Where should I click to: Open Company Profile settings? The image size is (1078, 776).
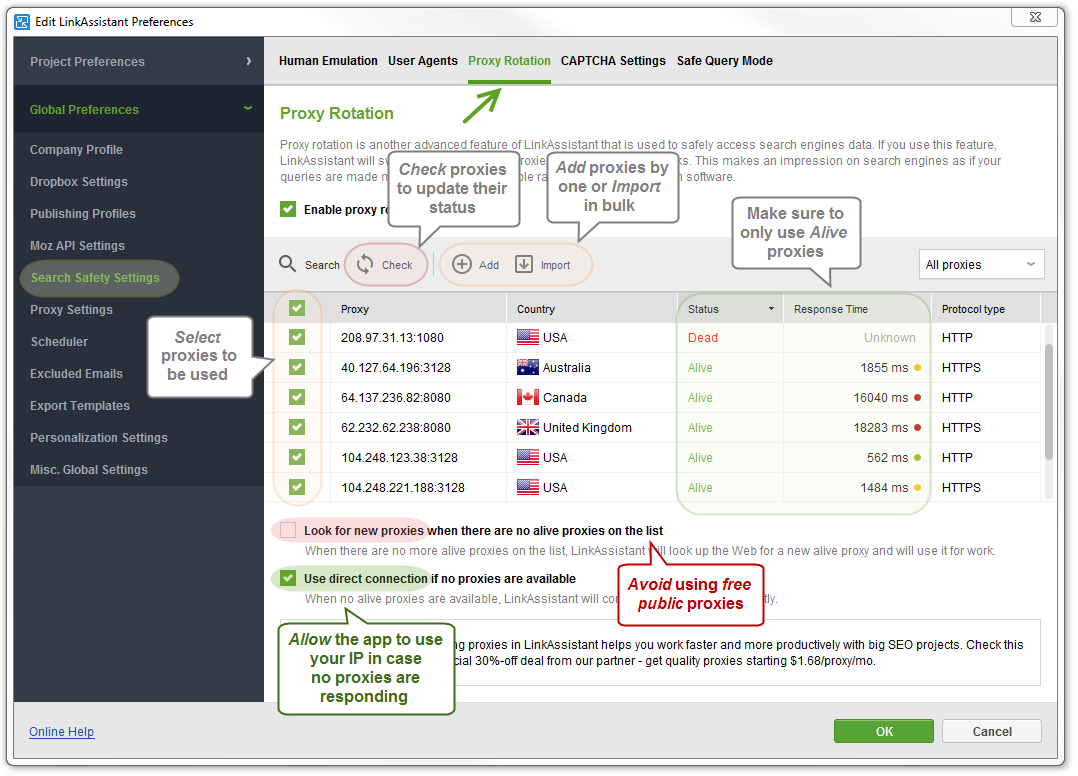[76, 149]
